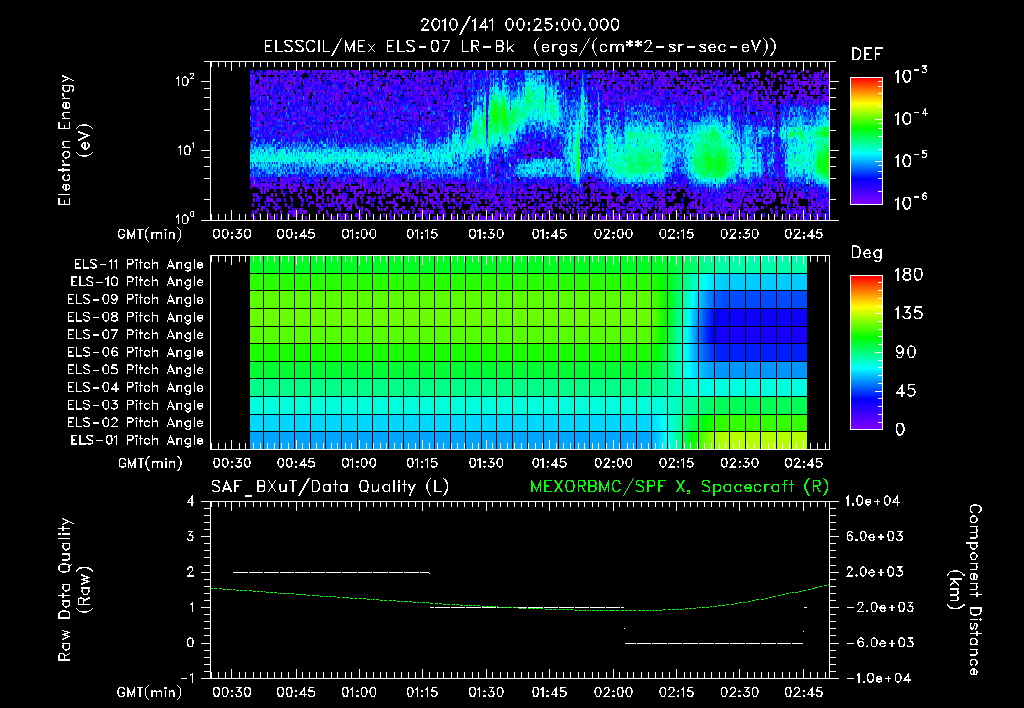Click the ELS-06 Pitch Angle row label
Viewport: 1024px width, 708px height.
coord(136,353)
